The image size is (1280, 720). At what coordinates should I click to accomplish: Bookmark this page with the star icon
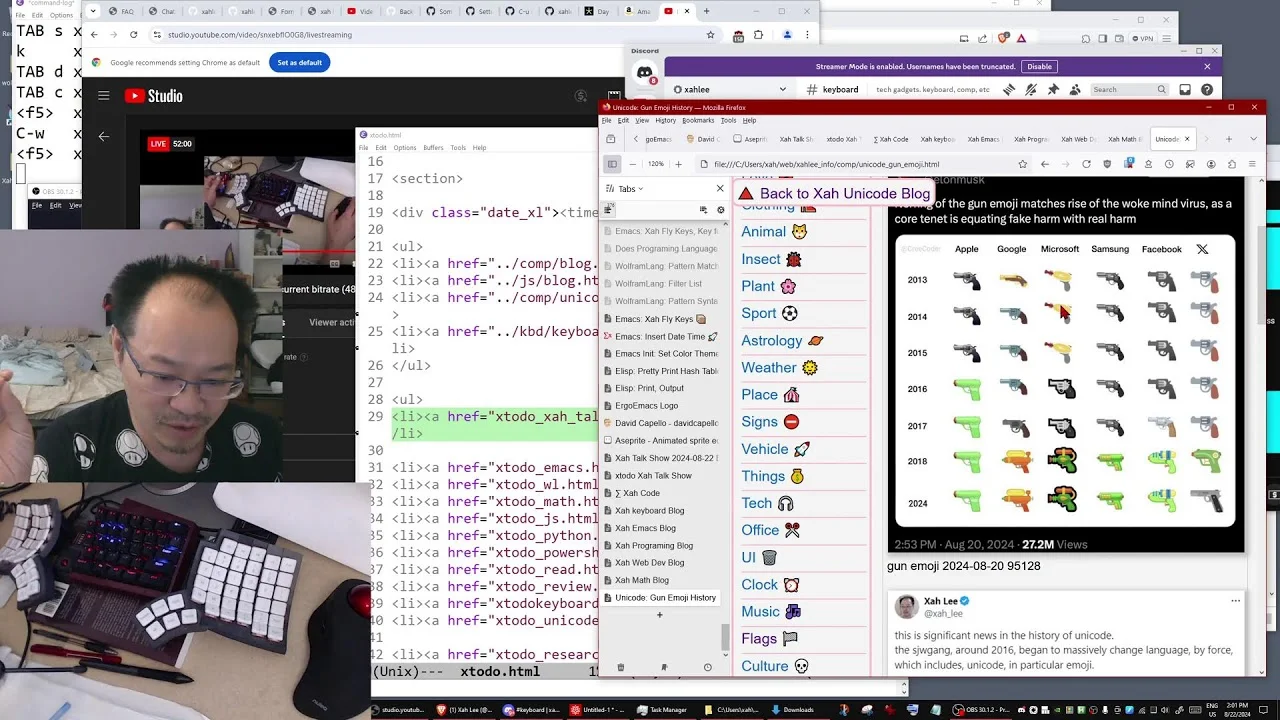1022,164
